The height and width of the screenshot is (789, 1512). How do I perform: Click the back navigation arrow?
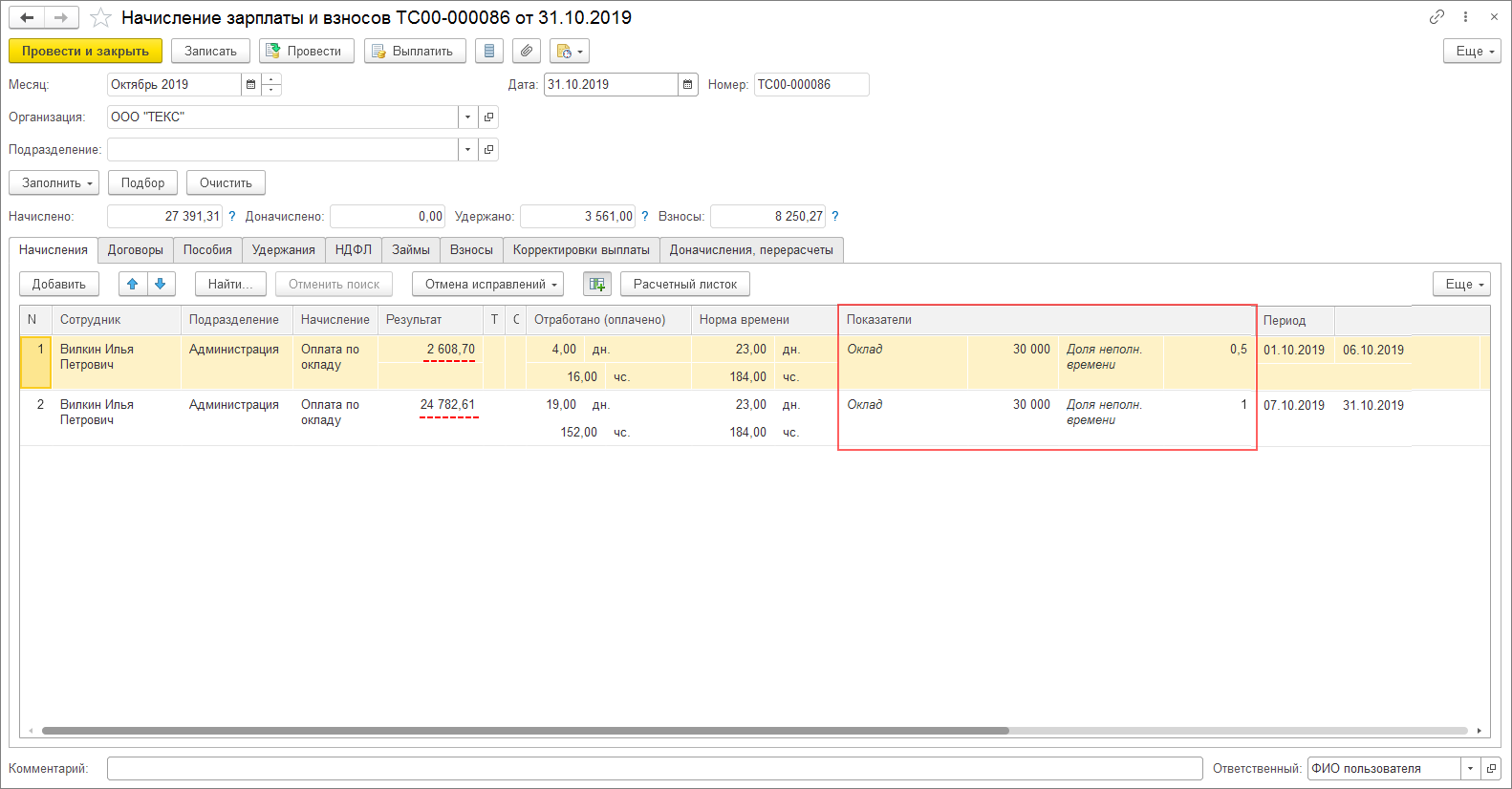point(27,18)
